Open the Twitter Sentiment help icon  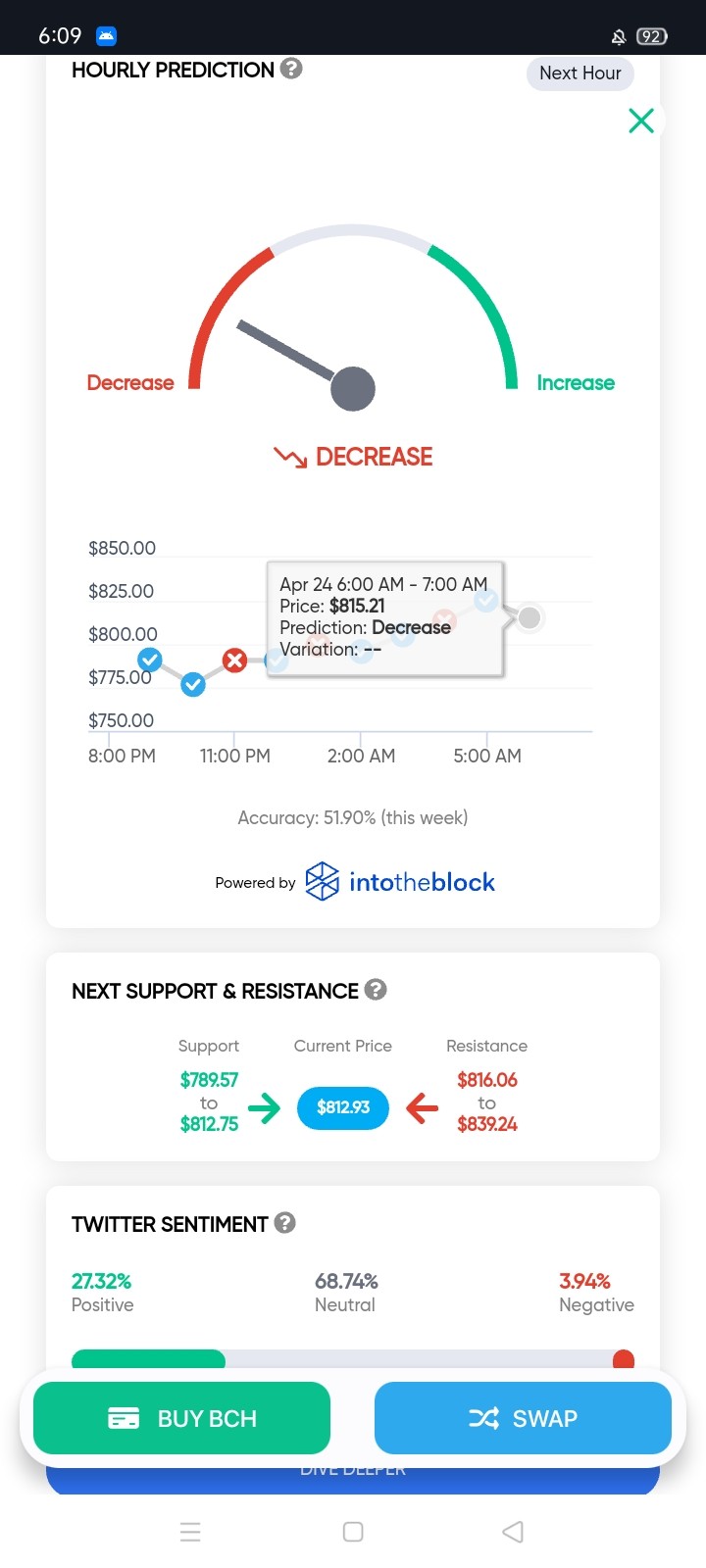point(285,1223)
